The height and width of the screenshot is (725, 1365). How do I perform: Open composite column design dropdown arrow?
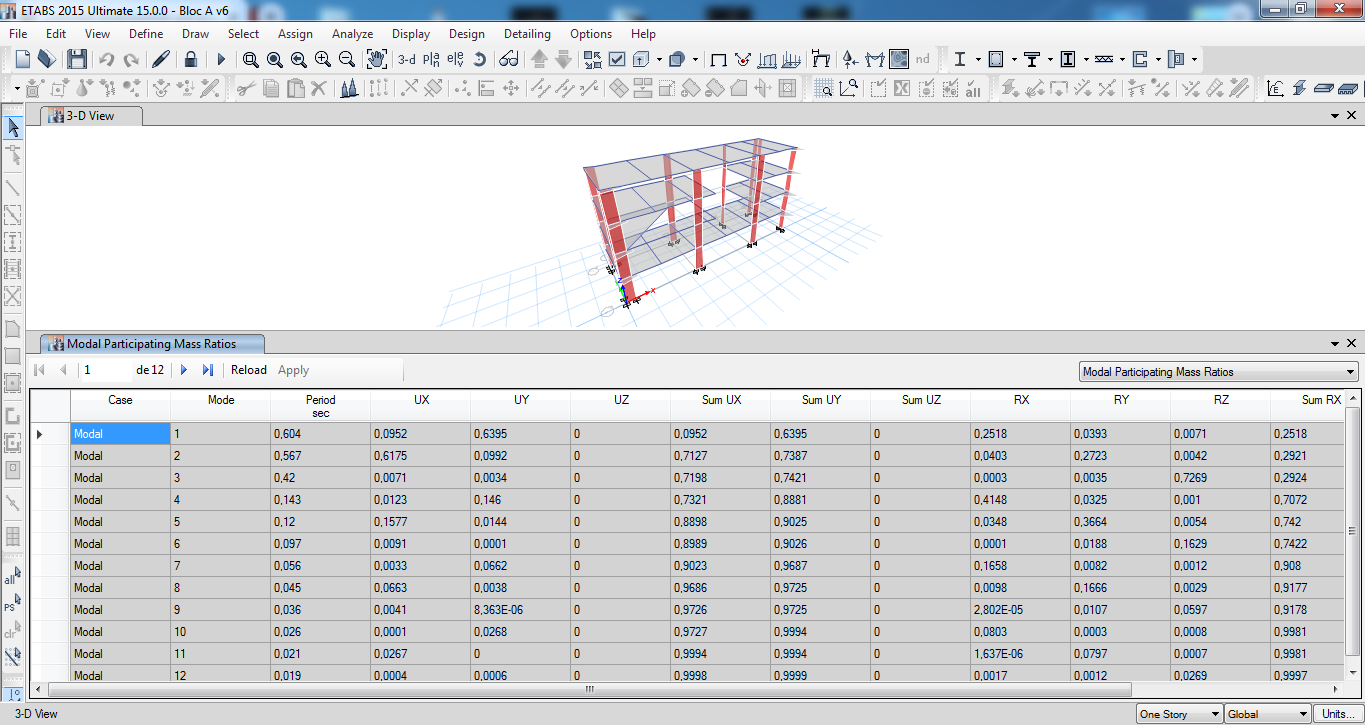tap(1087, 59)
